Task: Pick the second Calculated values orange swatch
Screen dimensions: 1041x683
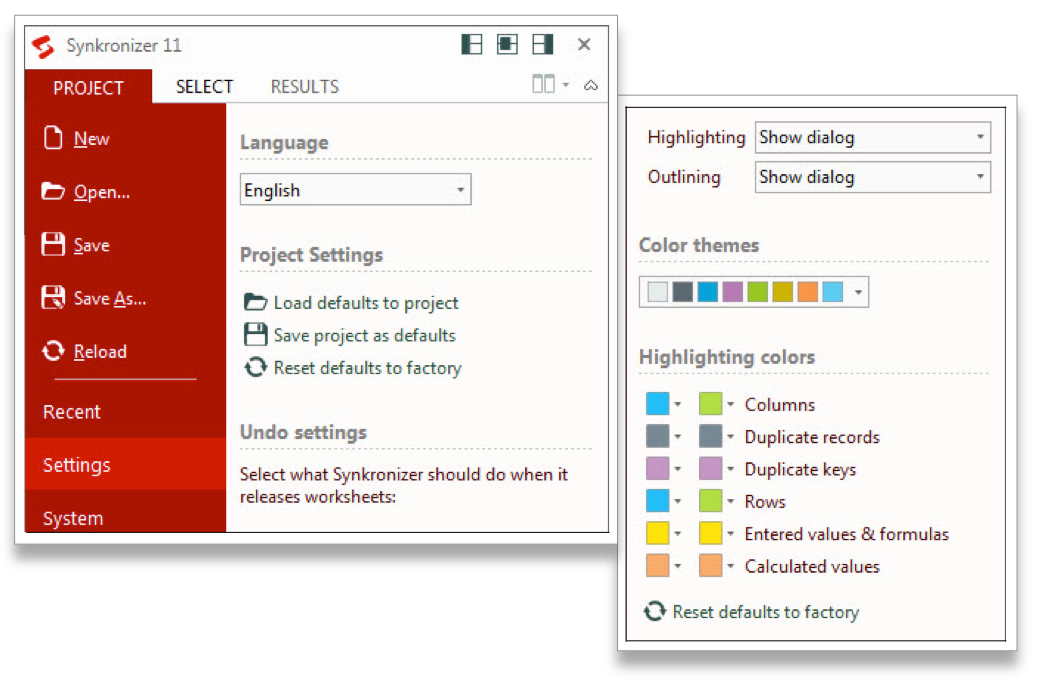Action: (x=710, y=566)
